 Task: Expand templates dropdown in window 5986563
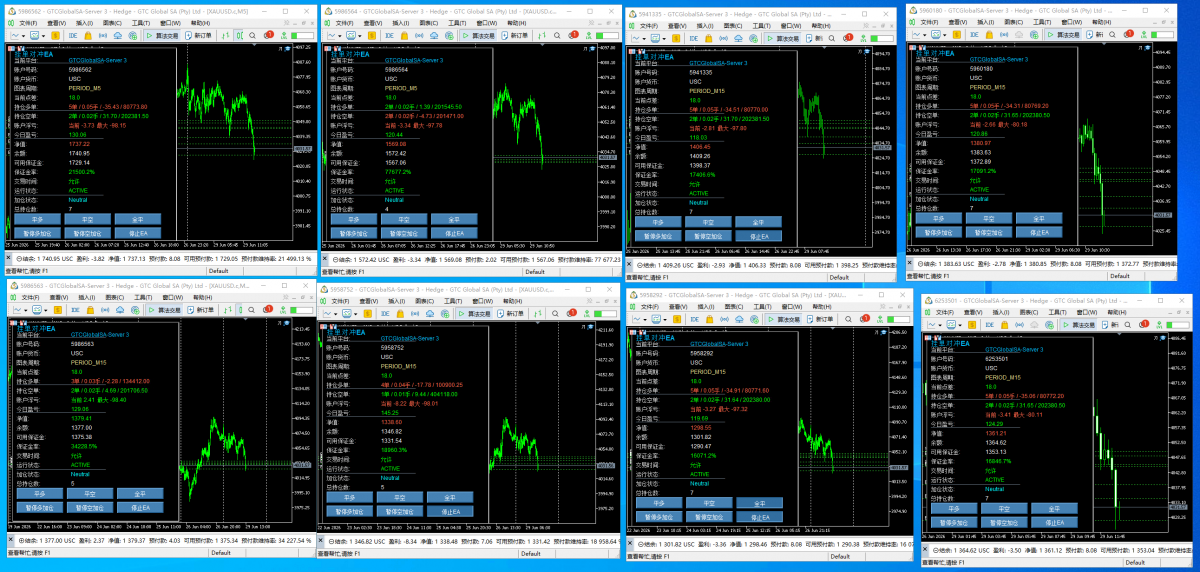coord(46,310)
